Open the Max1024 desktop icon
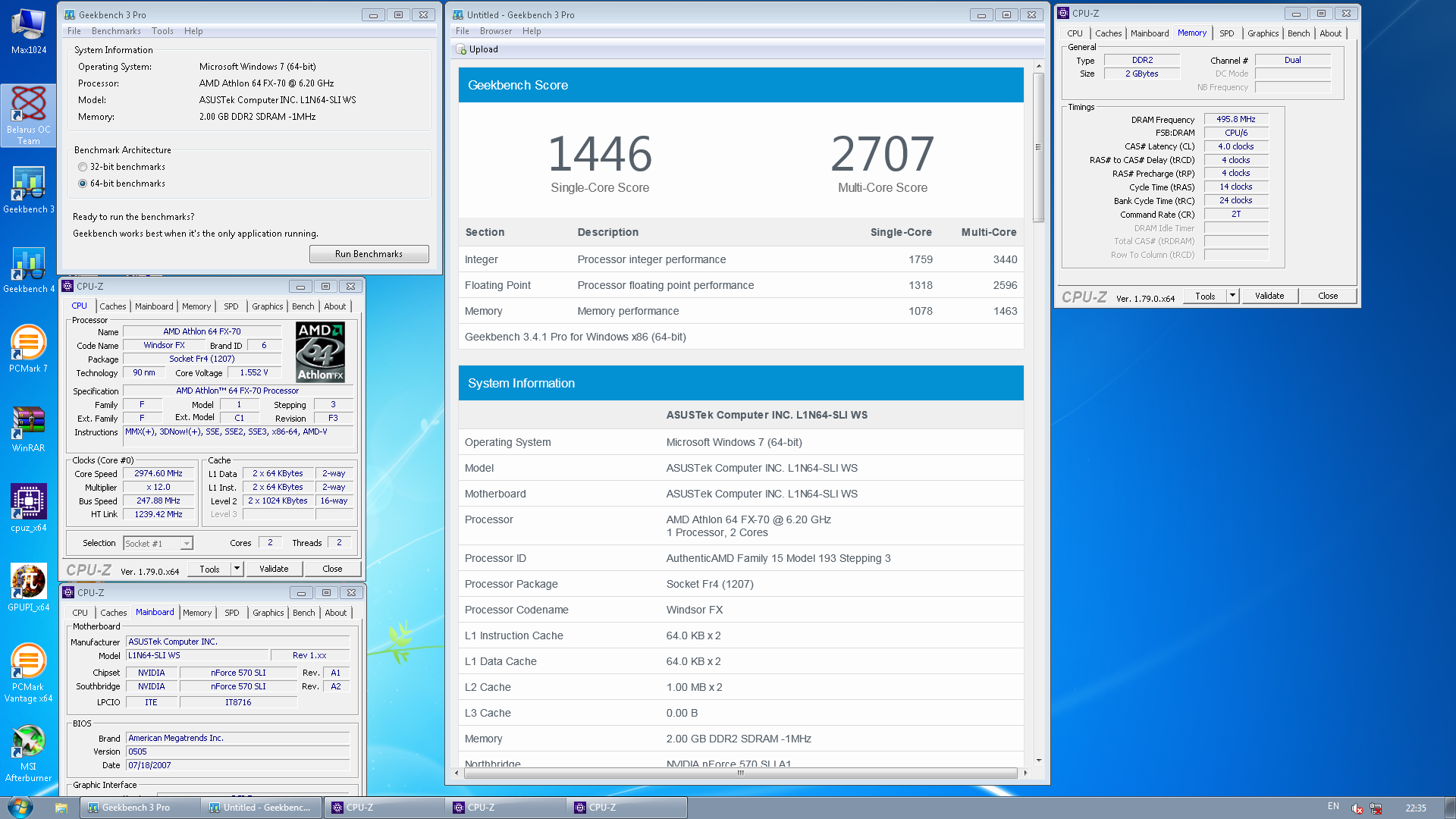Screen dimensions: 1456x819 pyautogui.click(x=28, y=32)
